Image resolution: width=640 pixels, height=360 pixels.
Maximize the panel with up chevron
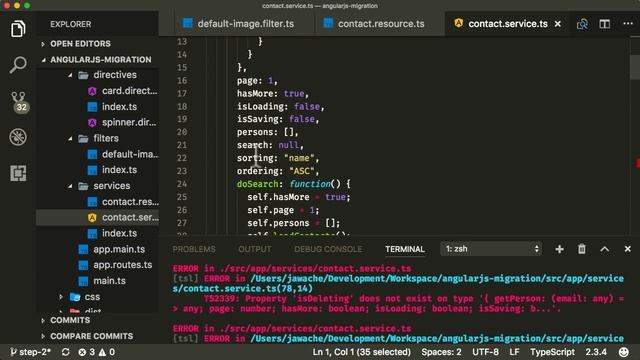tap(604, 249)
